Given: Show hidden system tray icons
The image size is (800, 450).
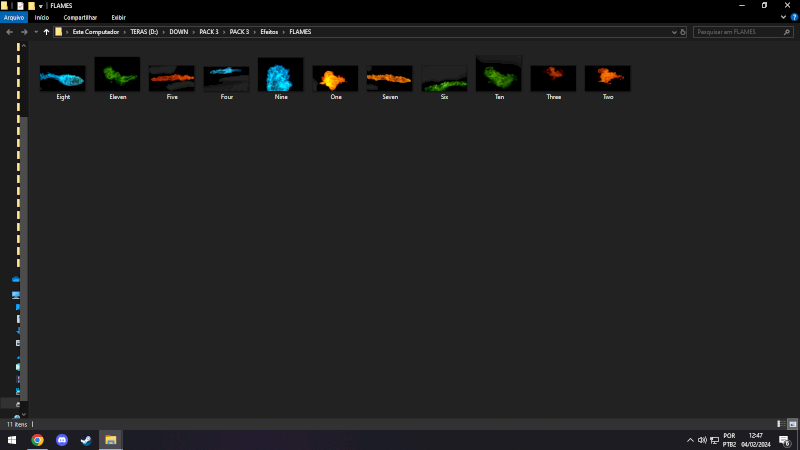Looking at the screenshot, I should click(690, 440).
